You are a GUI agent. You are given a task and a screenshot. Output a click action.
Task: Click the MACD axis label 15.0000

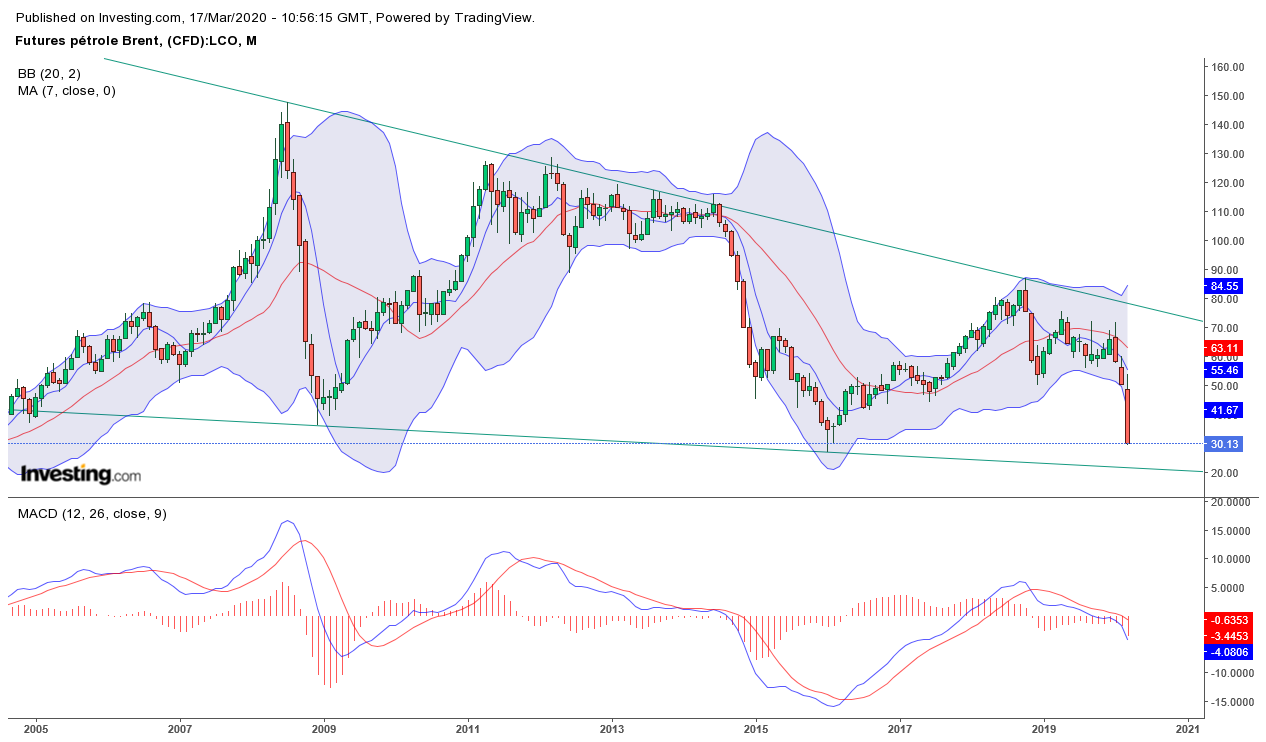click(x=1232, y=531)
